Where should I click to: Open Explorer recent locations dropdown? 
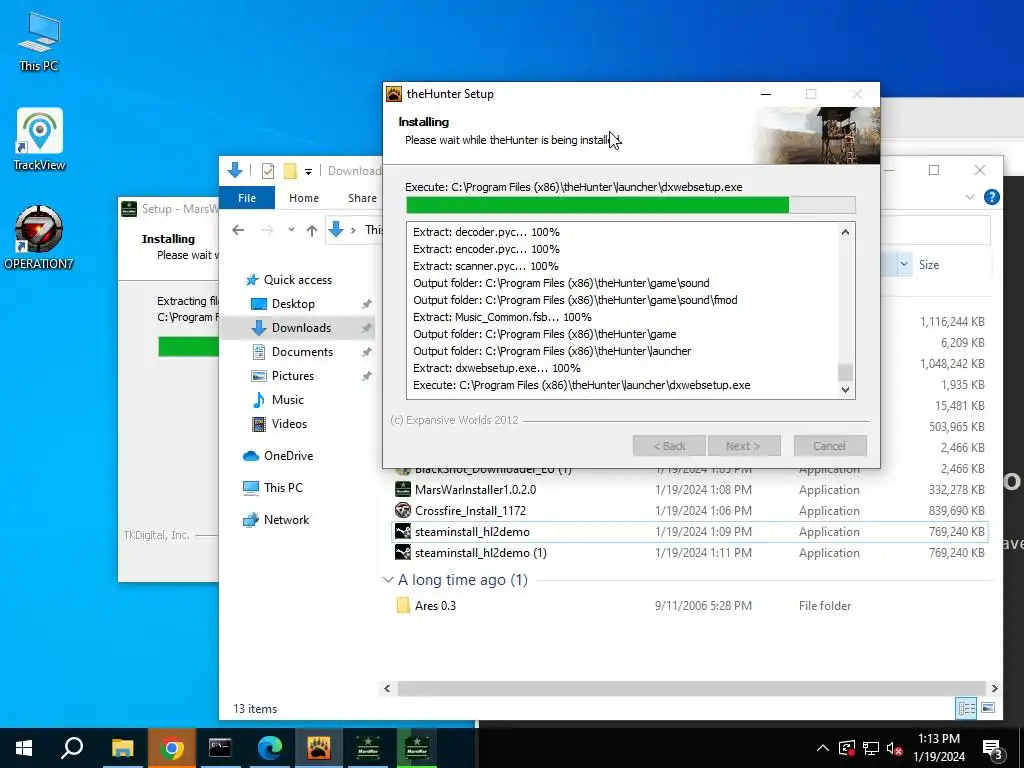tap(291, 230)
